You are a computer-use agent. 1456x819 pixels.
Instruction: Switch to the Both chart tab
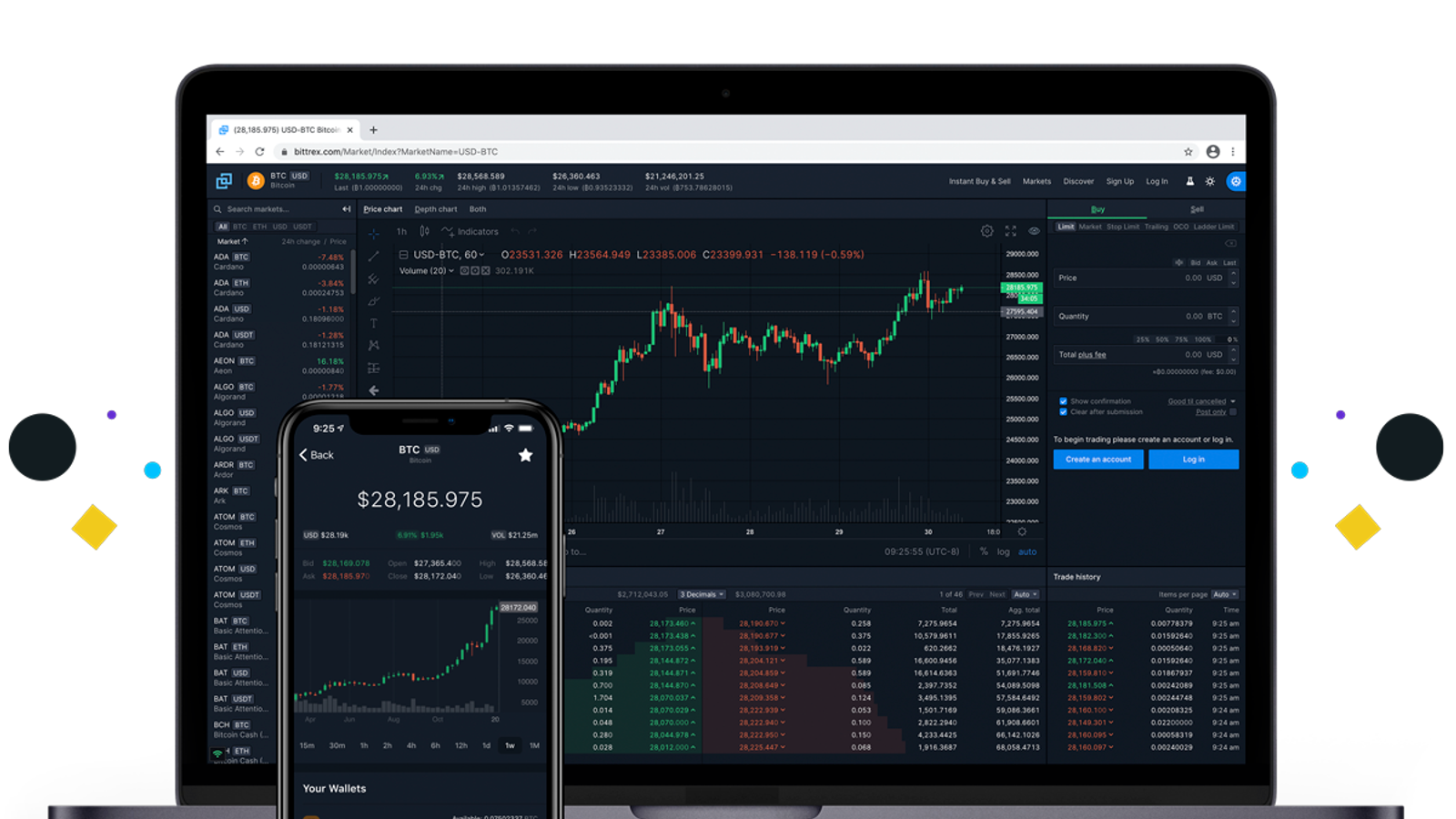pyautogui.click(x=478, y=209)
